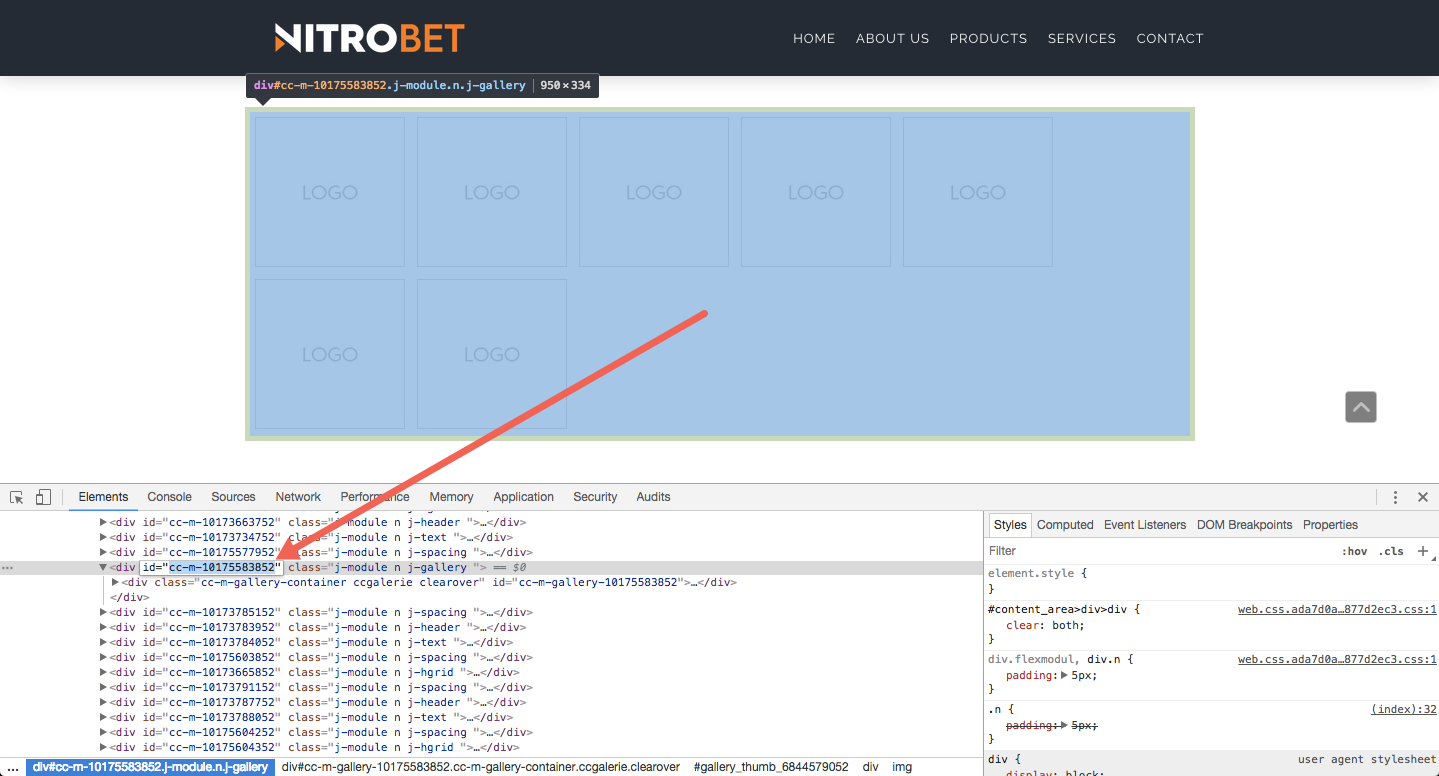Expand the cc-m-gallery-container div node
The image size is (1439, 776).
point(116,582)
